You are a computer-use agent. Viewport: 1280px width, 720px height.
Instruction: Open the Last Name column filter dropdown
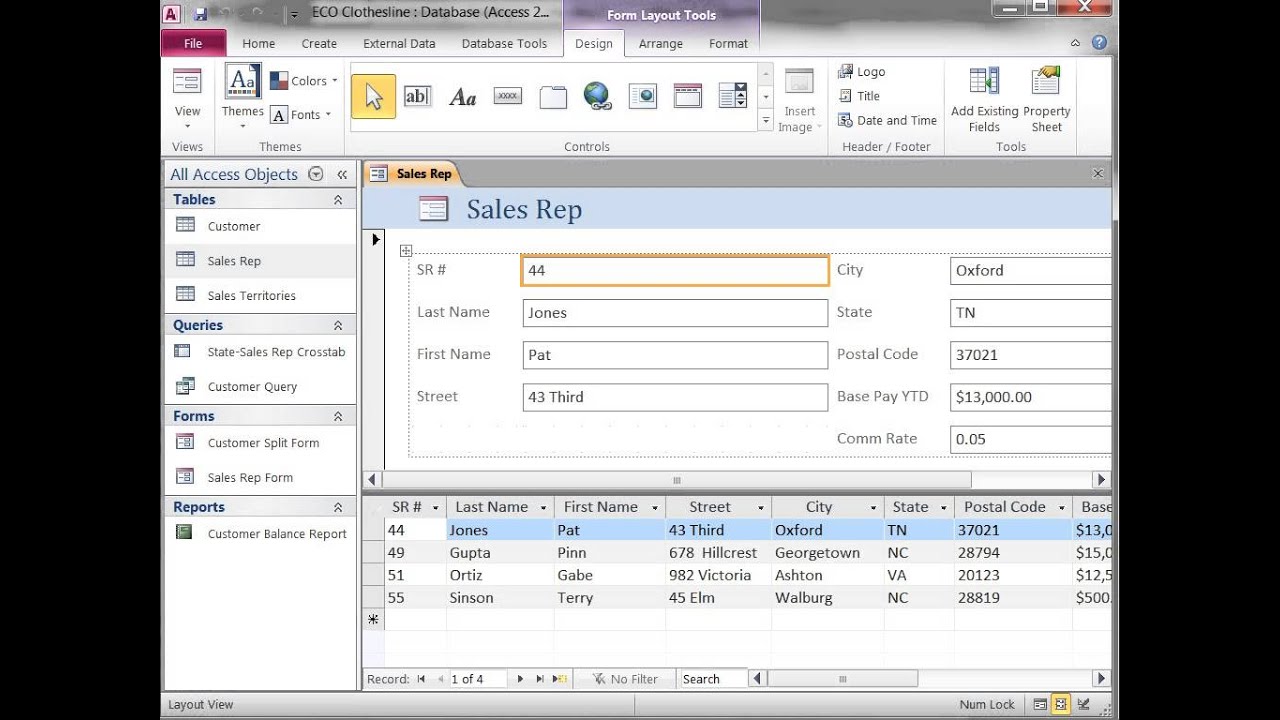pyautogui.click(x=543, y=507)
